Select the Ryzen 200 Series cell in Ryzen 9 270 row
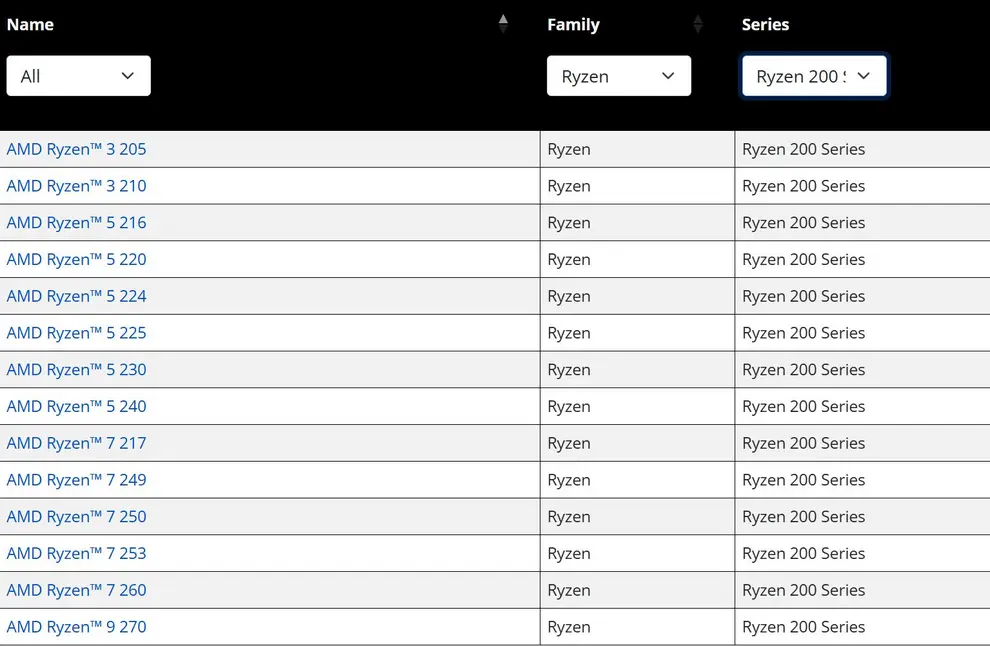The image size is (990, 646). click(x=862, y=626)
